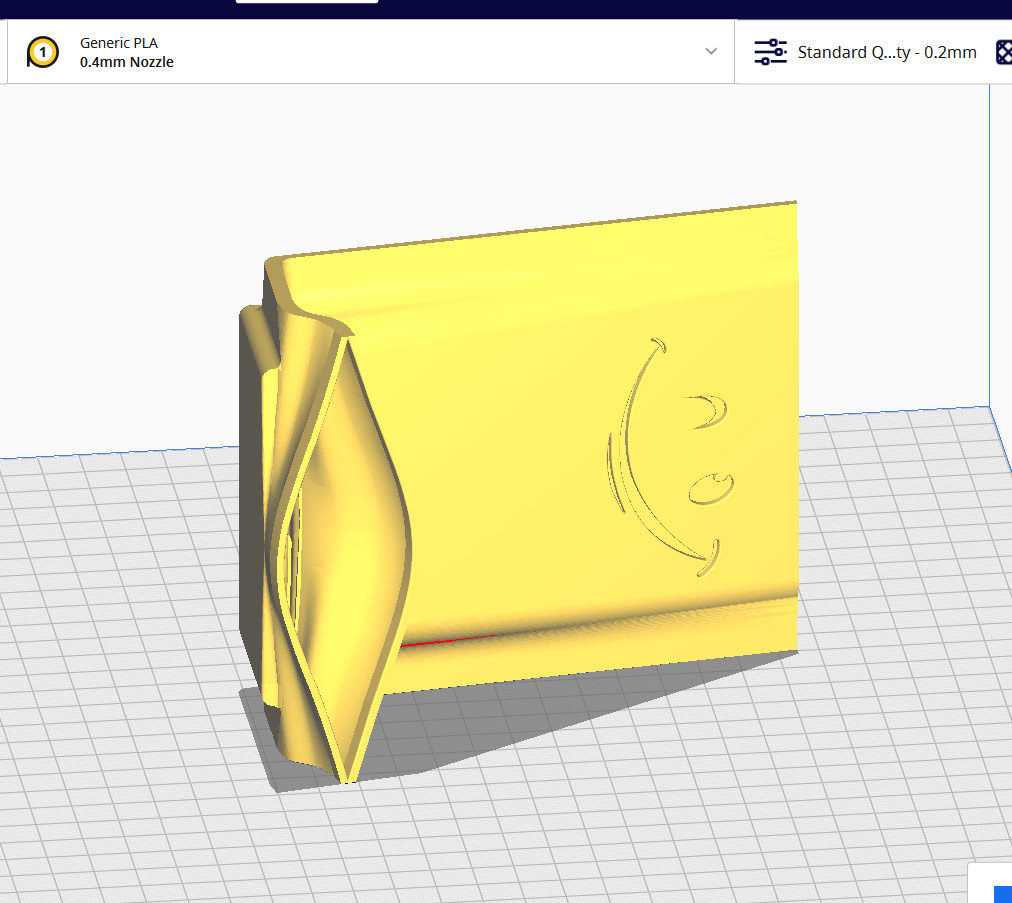Click the 0.4mm Nozzle label
1012x903 pixels.
[126, 62]
